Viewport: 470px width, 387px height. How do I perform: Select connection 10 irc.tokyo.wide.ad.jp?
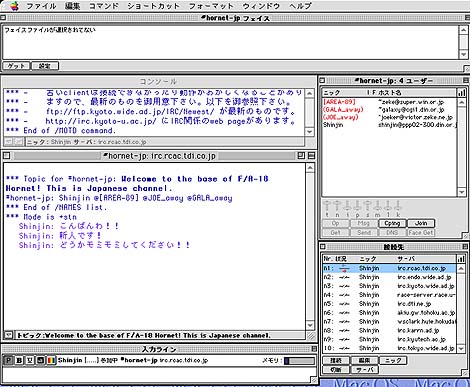[x=389, y=348]
